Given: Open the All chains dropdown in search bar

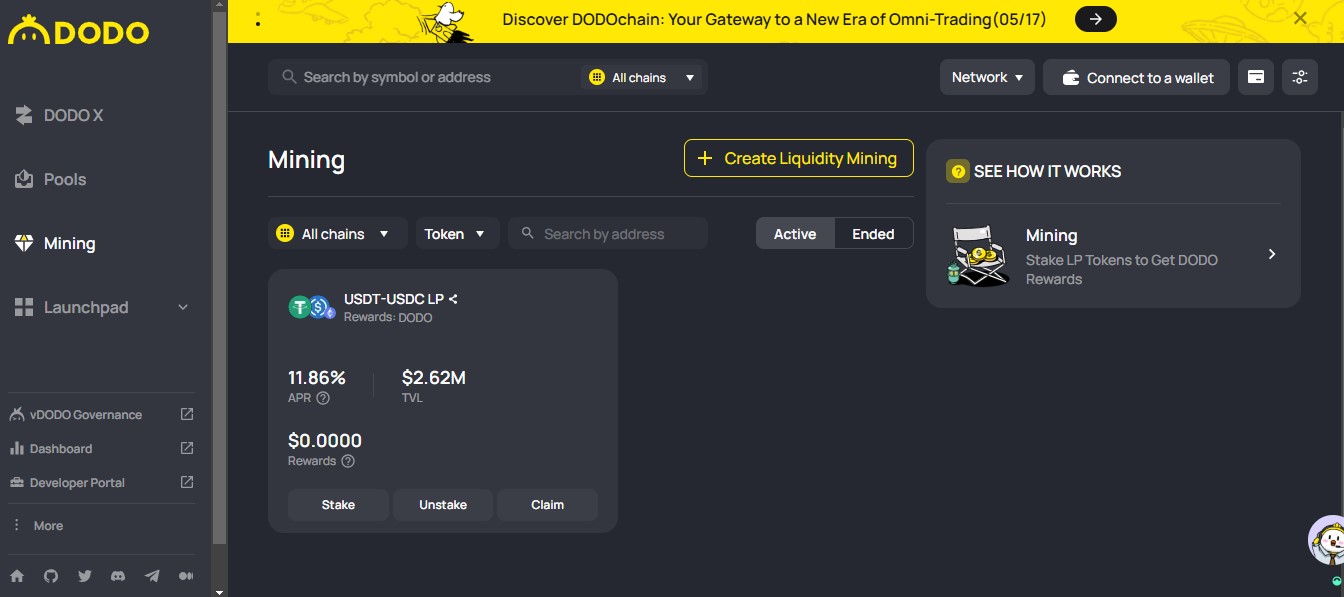Looking at the screenshot, I should point(642,77).
